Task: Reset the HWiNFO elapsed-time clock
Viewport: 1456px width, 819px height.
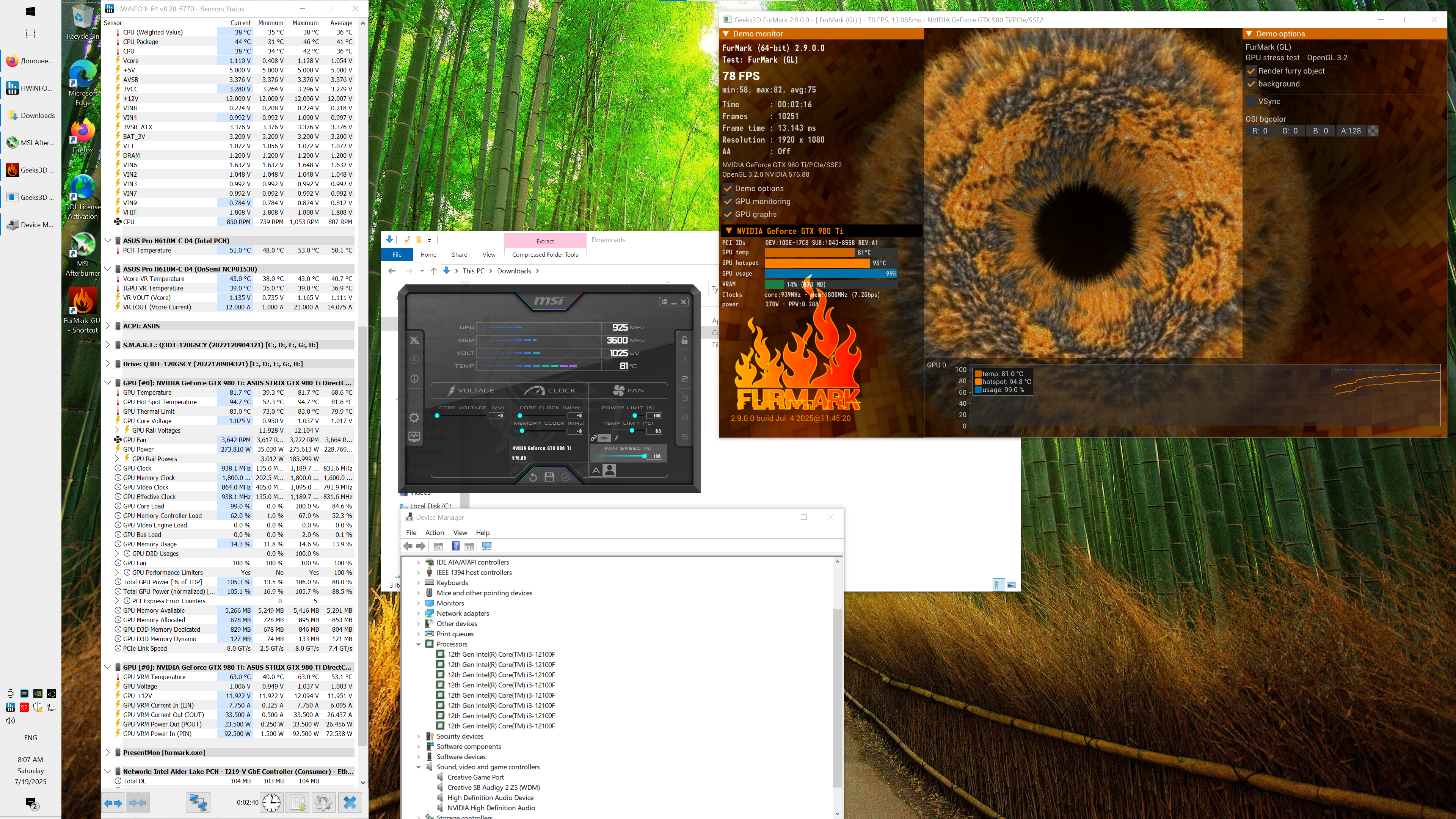Action: 272,803
